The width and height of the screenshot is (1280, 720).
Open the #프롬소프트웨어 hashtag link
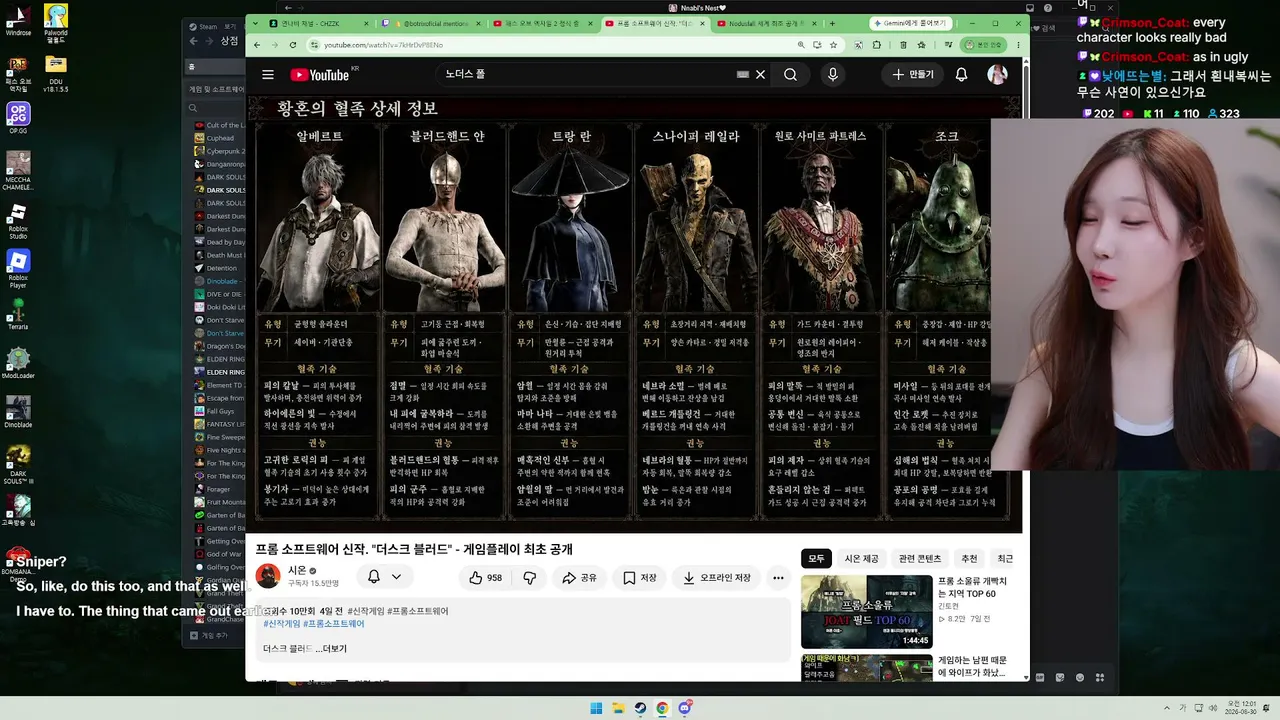(334, 624)
